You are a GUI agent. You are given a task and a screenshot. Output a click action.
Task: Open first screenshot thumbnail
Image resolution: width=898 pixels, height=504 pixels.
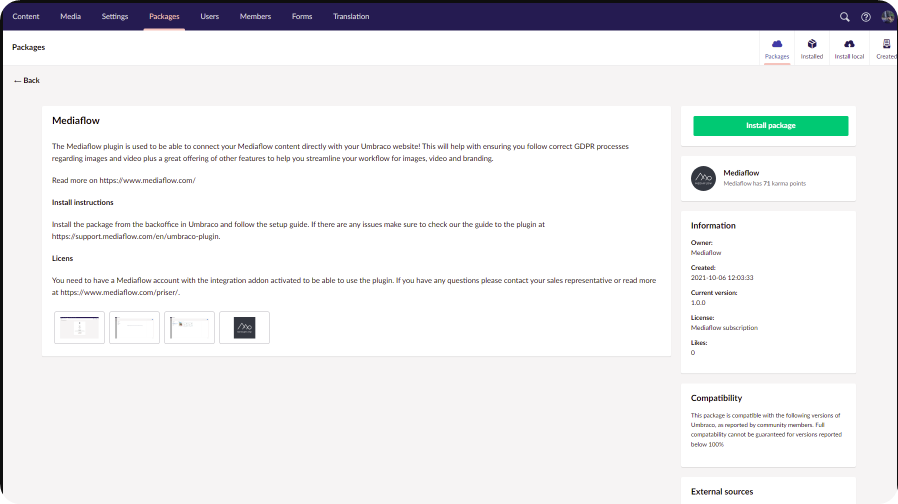point(80,328)
